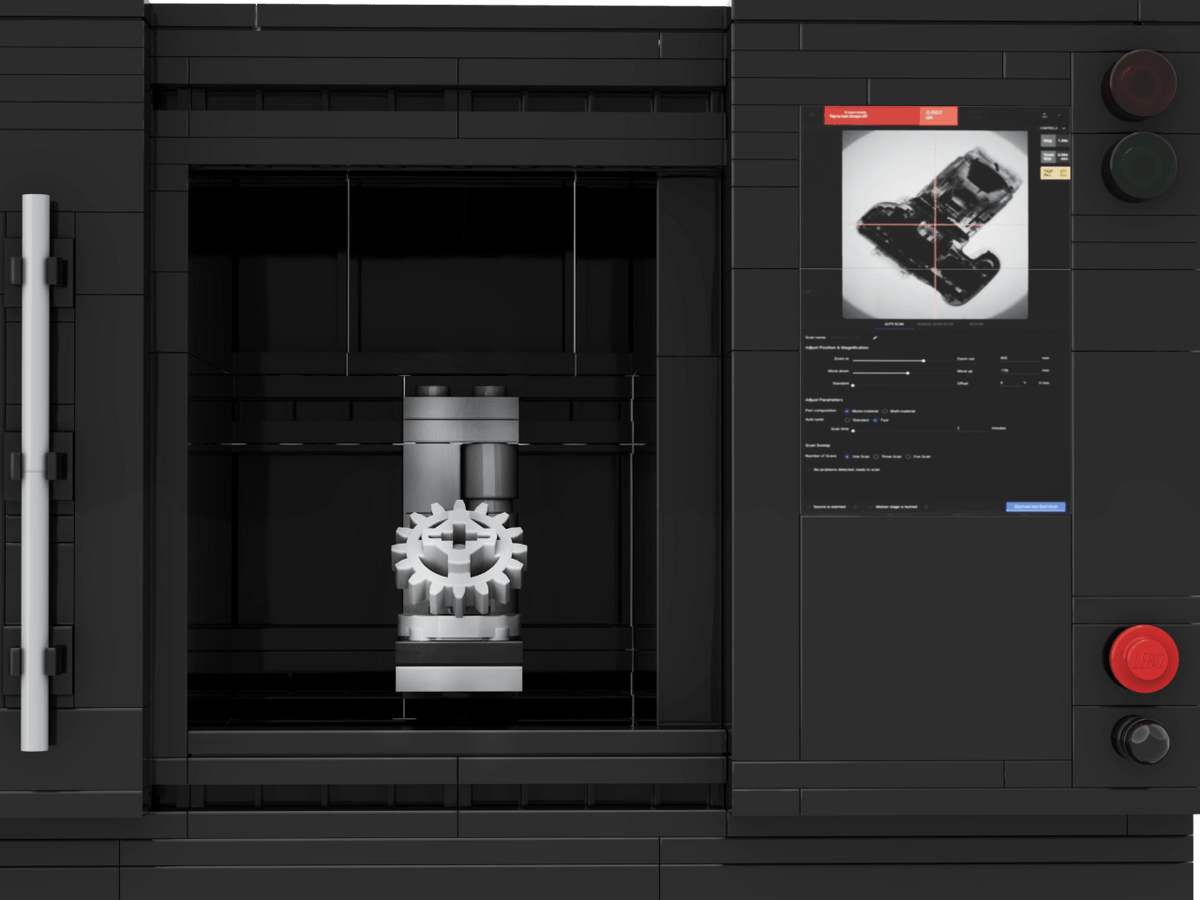1200x900 pixels.
Task: Select Standard auto tuner option
Action: tap(847, 420)
